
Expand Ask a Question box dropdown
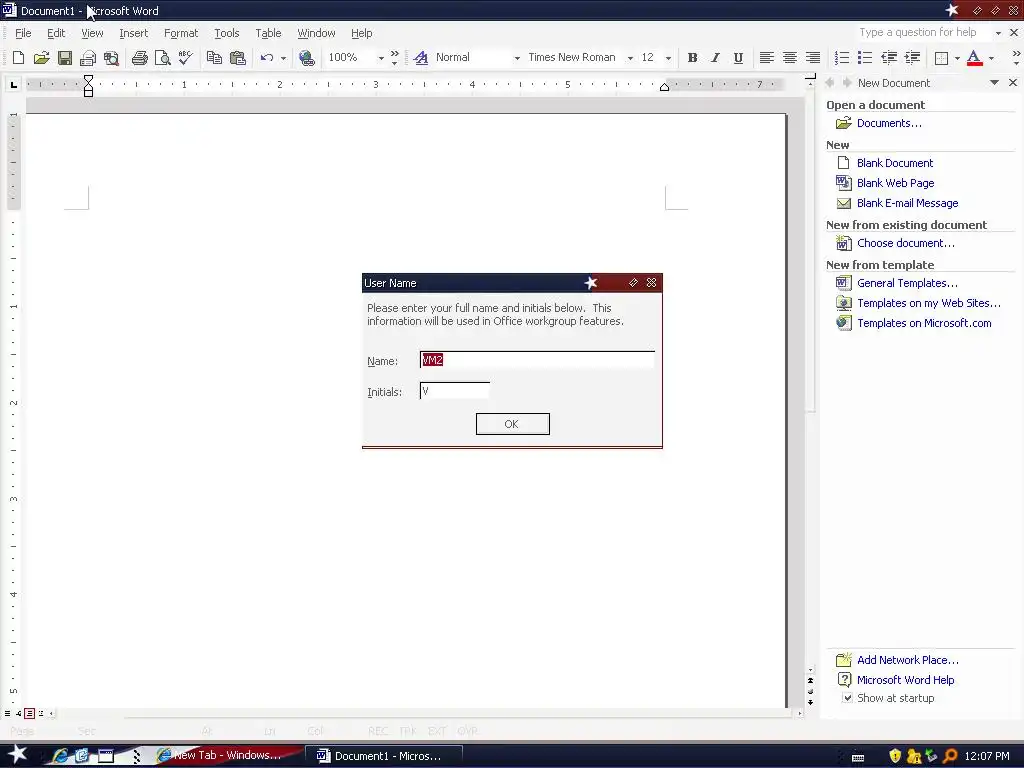coord(998,33)
